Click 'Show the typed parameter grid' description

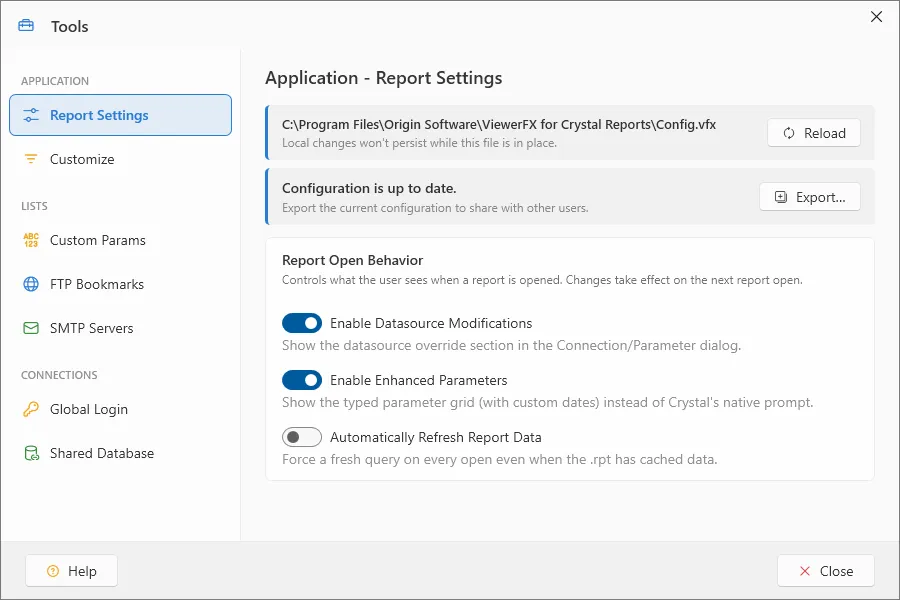click(x=548, y=402)
